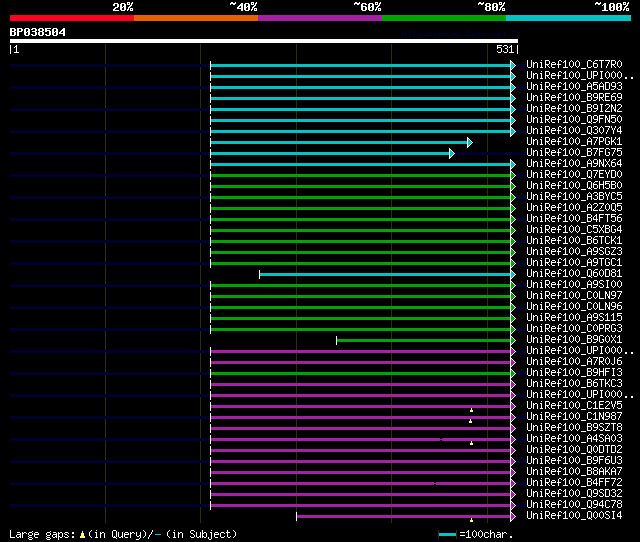This screenshot has height=542, width=640.
Task: Select the UniRef100_A9SGZ3 label
Action: click(x=574, y=252)
